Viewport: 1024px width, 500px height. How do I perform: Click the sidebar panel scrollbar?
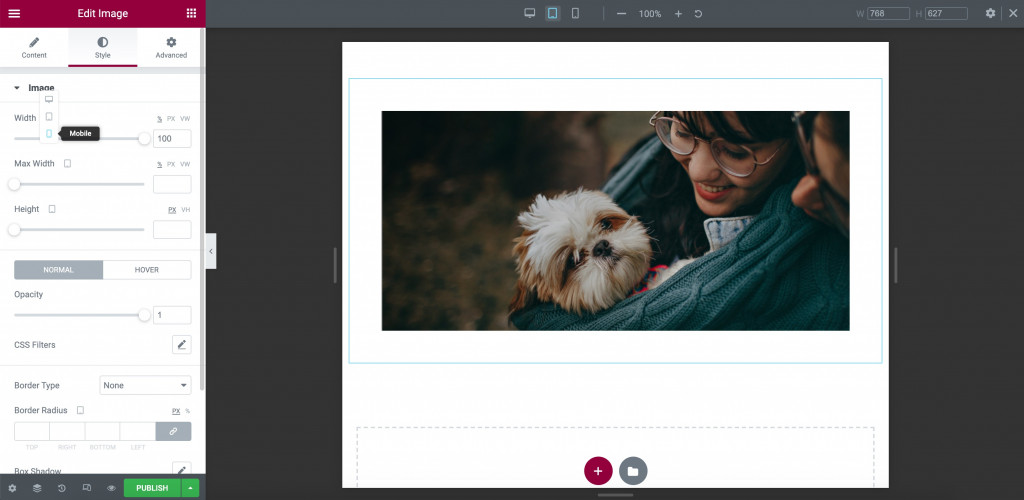point(202,209)
